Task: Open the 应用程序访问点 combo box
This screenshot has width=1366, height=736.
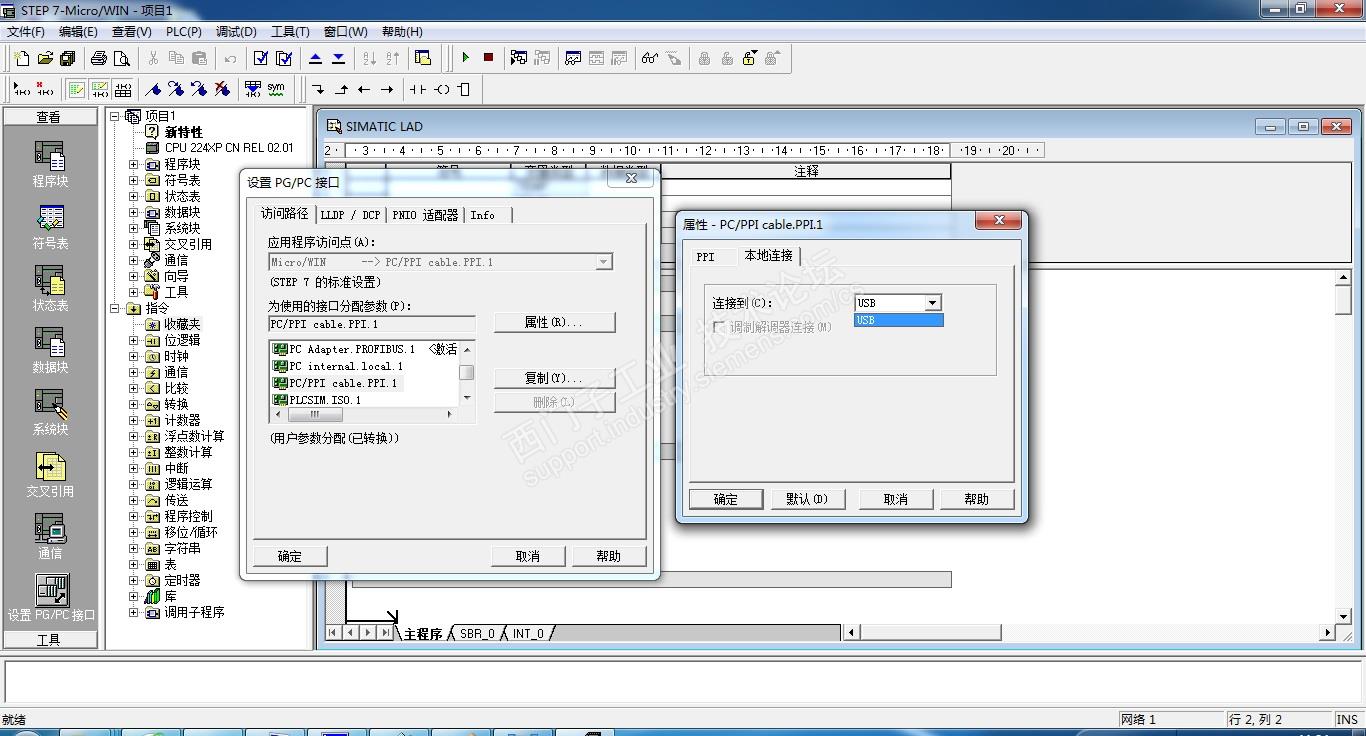Action: 441,262
